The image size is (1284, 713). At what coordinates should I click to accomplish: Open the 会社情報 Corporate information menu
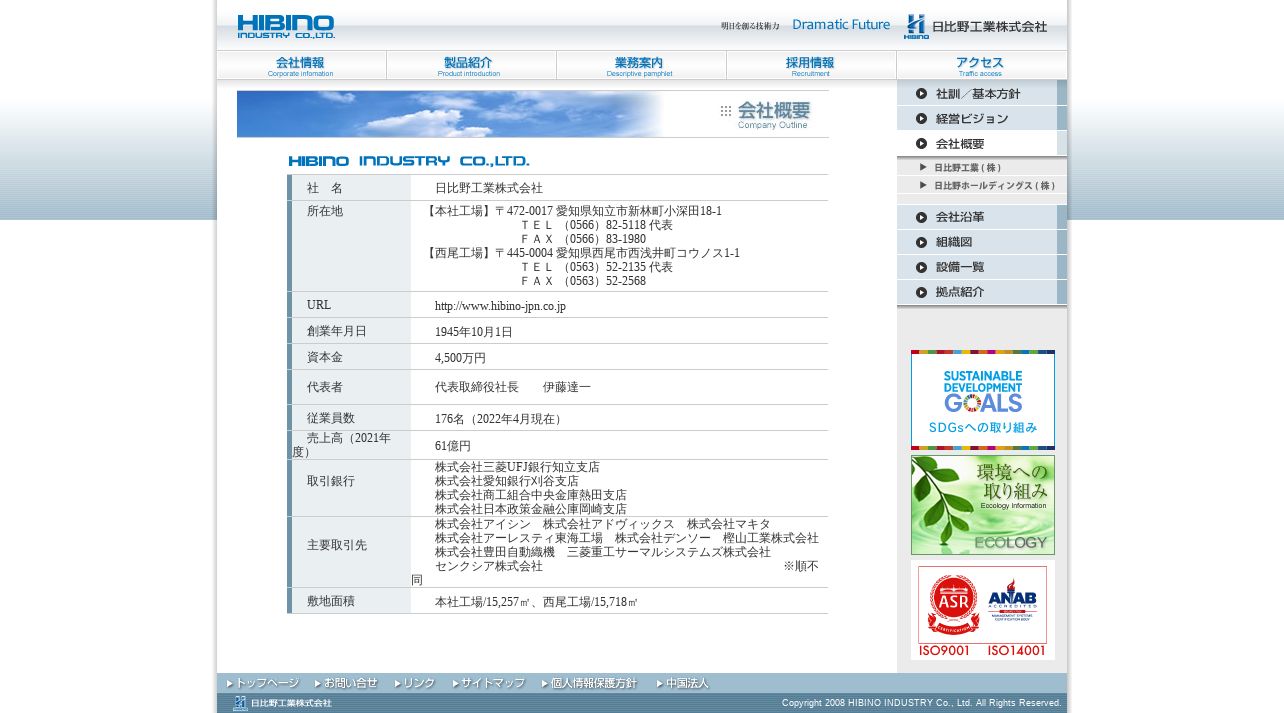tap(301, 66)
